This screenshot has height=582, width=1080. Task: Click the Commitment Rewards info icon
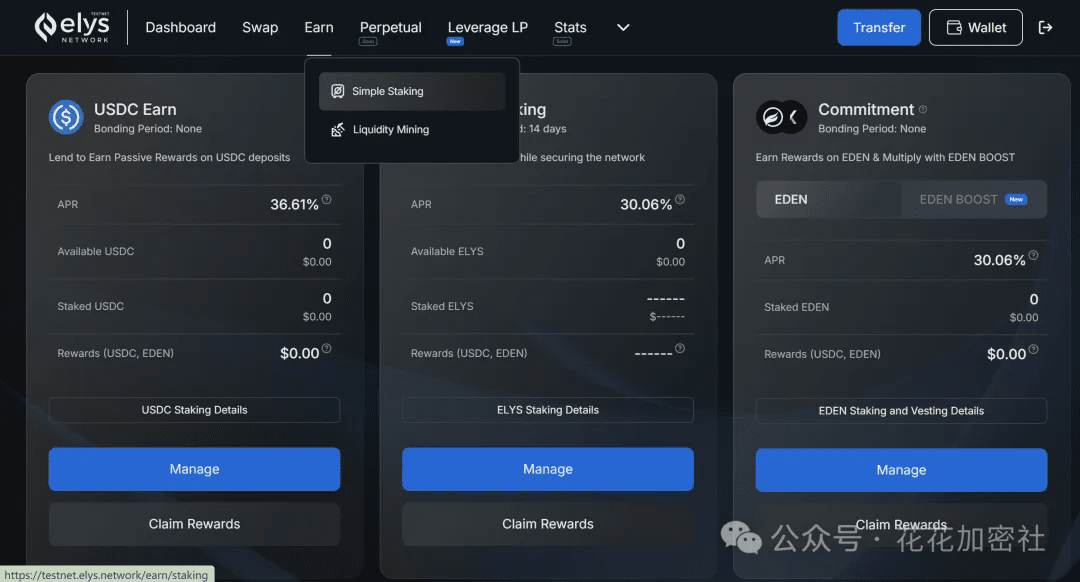1033,349
